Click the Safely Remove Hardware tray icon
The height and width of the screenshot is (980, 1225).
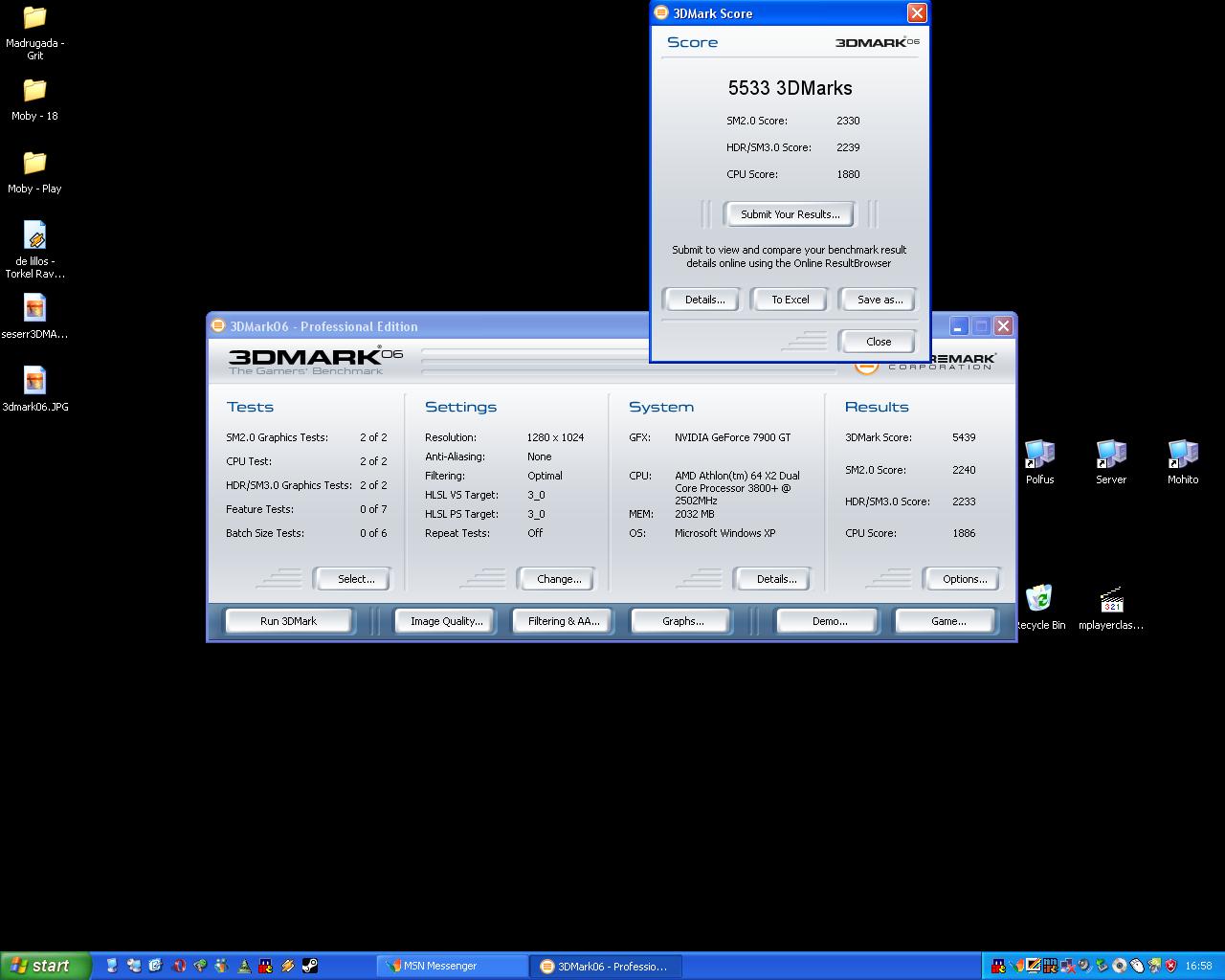(x=1102, y=966)
